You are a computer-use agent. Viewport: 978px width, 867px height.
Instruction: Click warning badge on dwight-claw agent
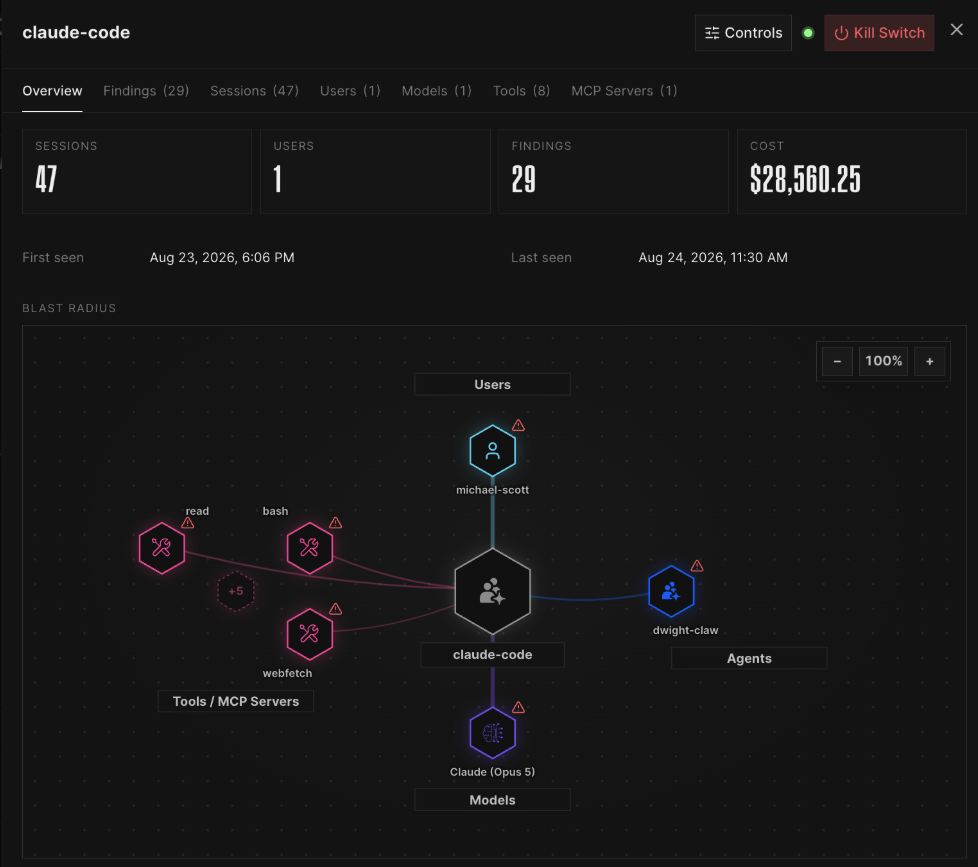click(697, 566)
